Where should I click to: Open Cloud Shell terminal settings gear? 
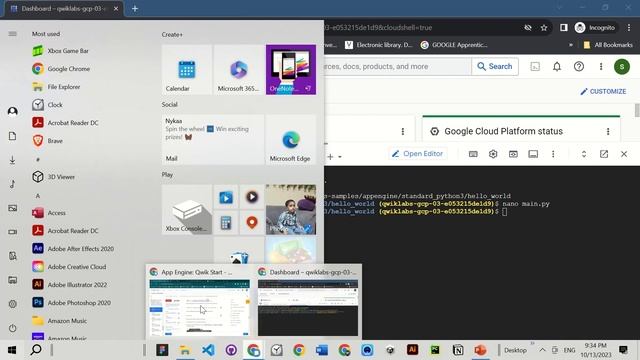coord(493,154)
